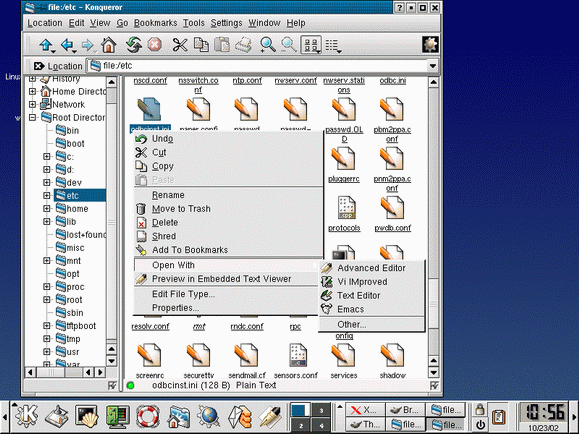Reload the view with the refresh icon
The height and width of the screenshot is (434, 579).
tap(134, 45)
